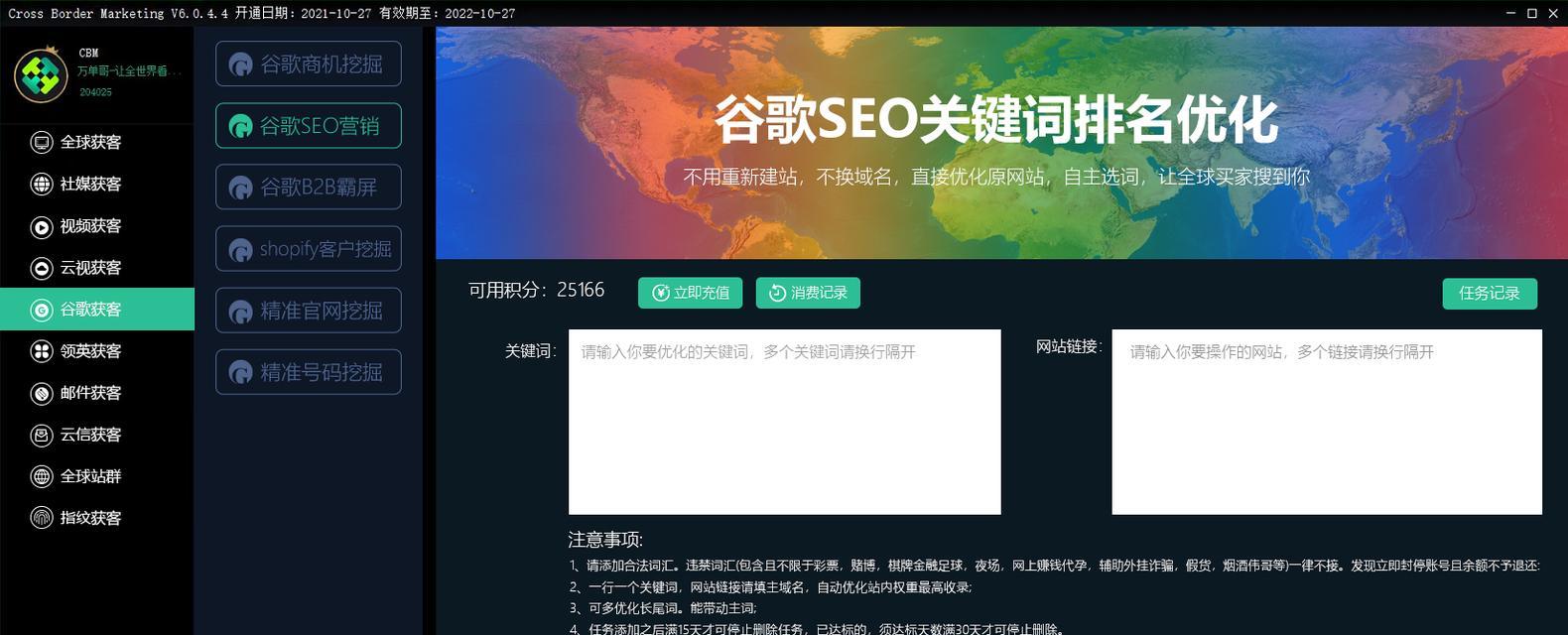1568x635 pixels.
Task: Click the 可多优化长尾词 note line
Action: coord(663,608)
